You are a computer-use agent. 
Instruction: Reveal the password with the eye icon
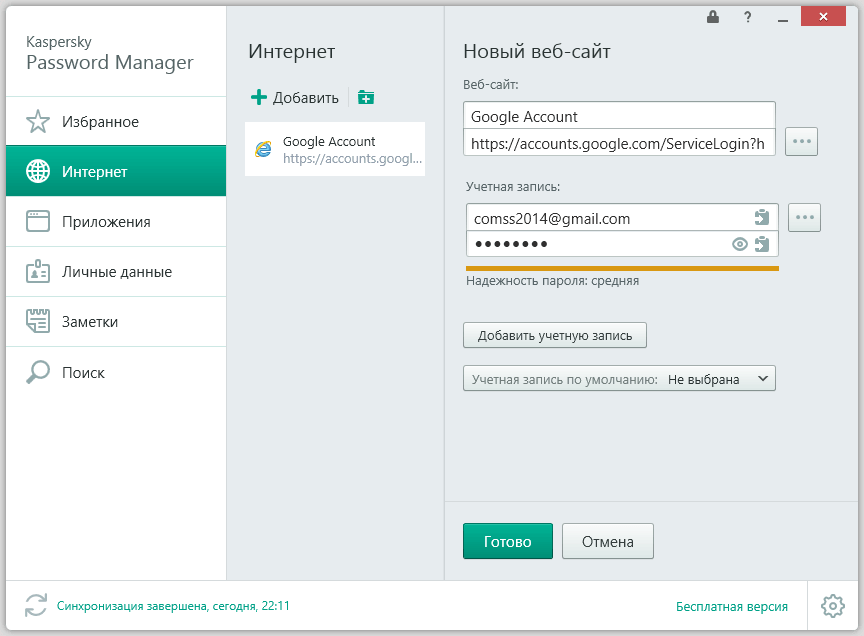(739, 243)
